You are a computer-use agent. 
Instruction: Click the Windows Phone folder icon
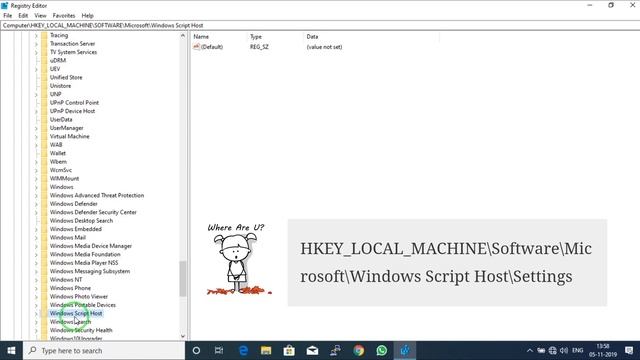tap(44, 288)
